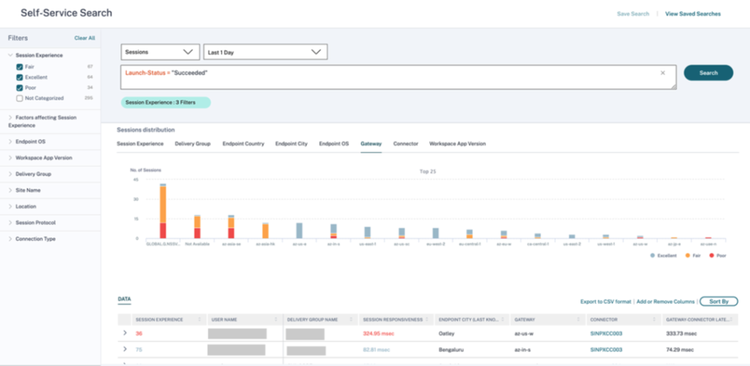Open View Saved Searches
Viewport: 750px width, 366px height.
(693, 14)
